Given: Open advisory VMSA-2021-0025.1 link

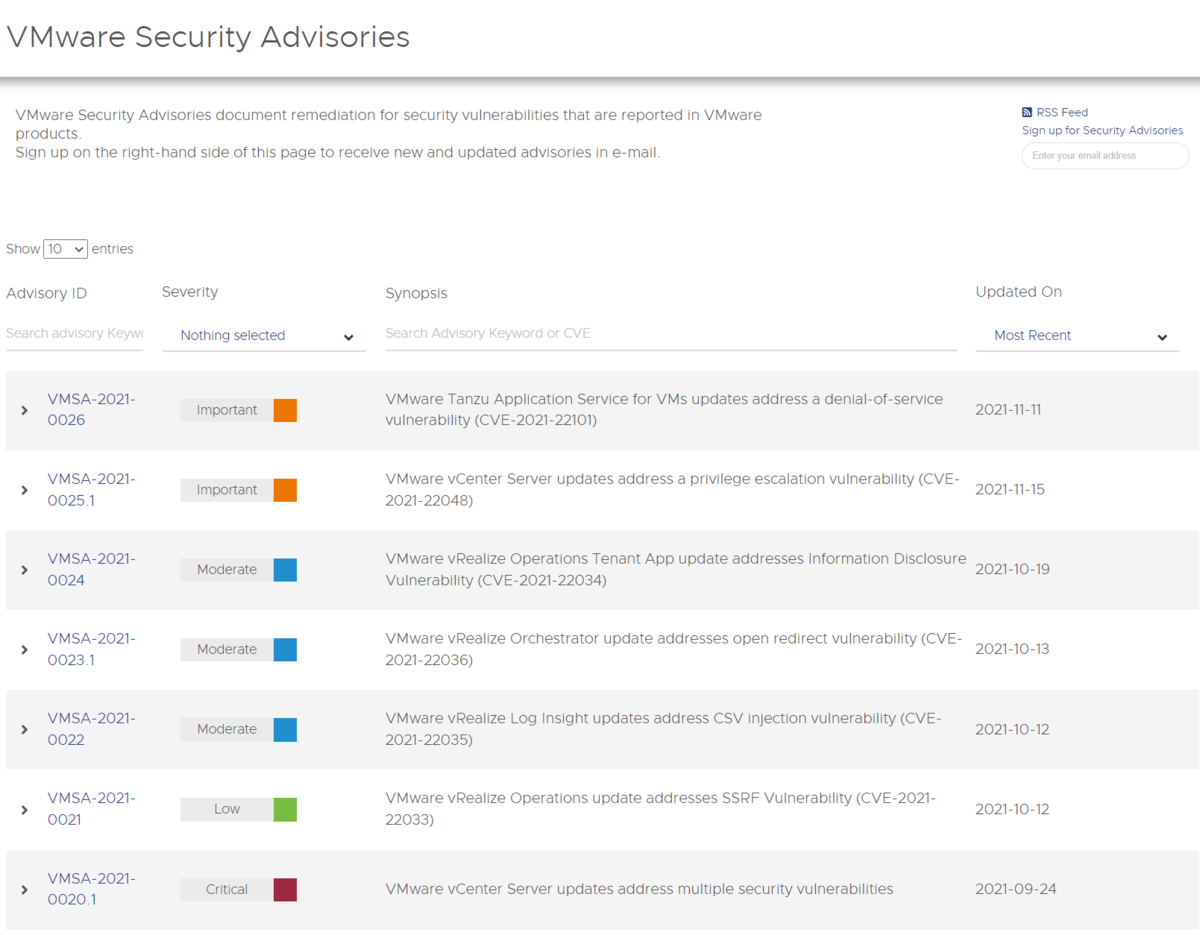Looking at the screenshot, I should [x=91, y=489].
